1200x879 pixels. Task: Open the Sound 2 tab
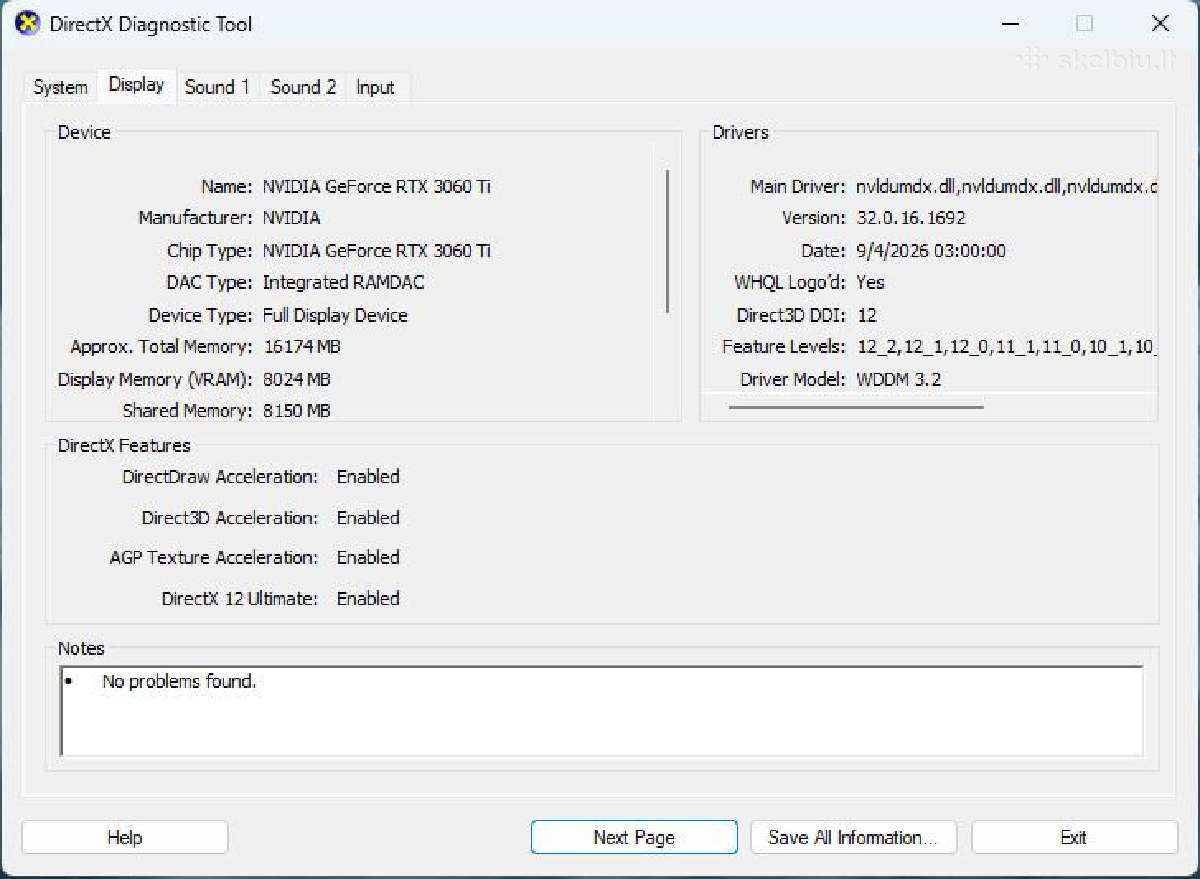pos(303,88)
